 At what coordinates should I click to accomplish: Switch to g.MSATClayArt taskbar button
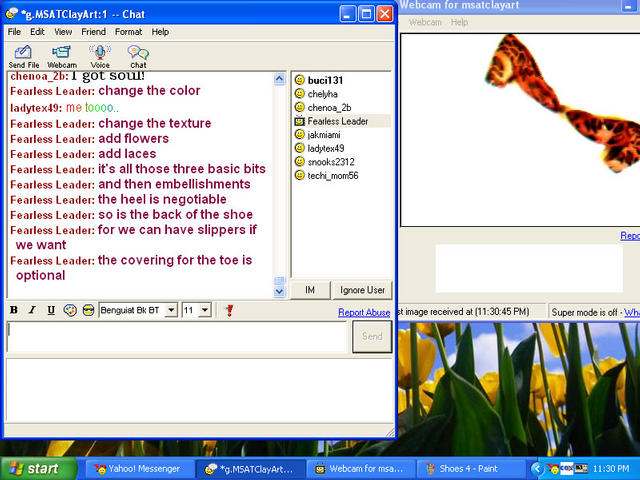[250, 469]
